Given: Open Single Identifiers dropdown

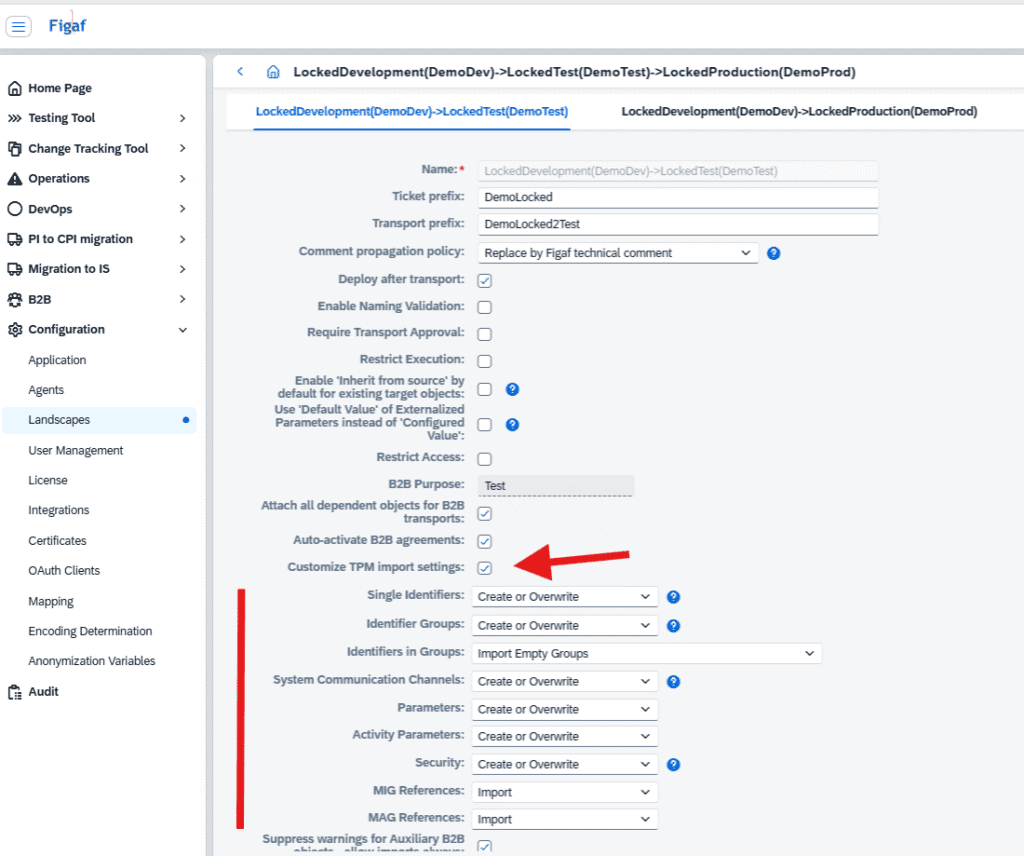Looking at the screenshot, I should point(564,597).
